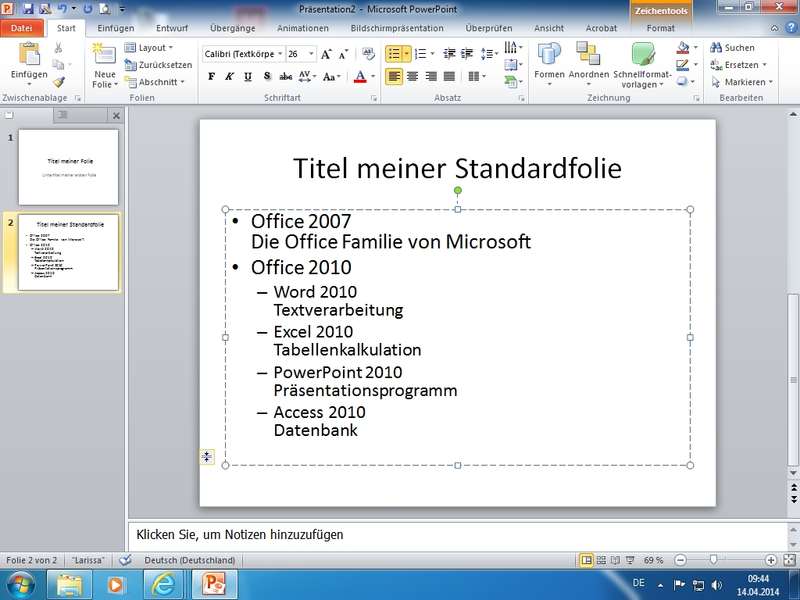The width and height of the screenshot is (800, 600).
Task: Open the Datei file tab
Action: [x=21, y=28]
